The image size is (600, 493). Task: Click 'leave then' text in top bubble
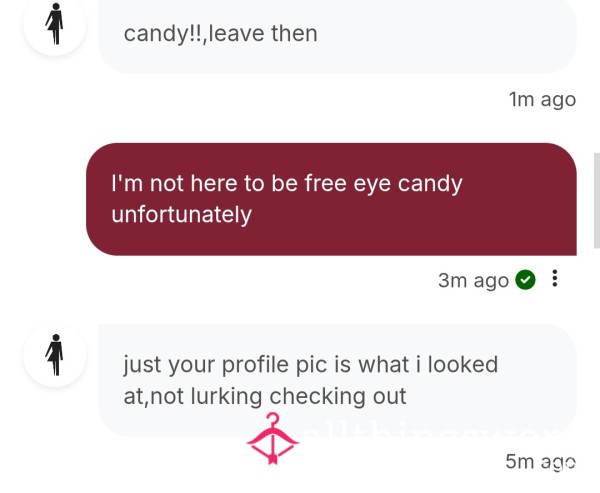pos(263,34)
